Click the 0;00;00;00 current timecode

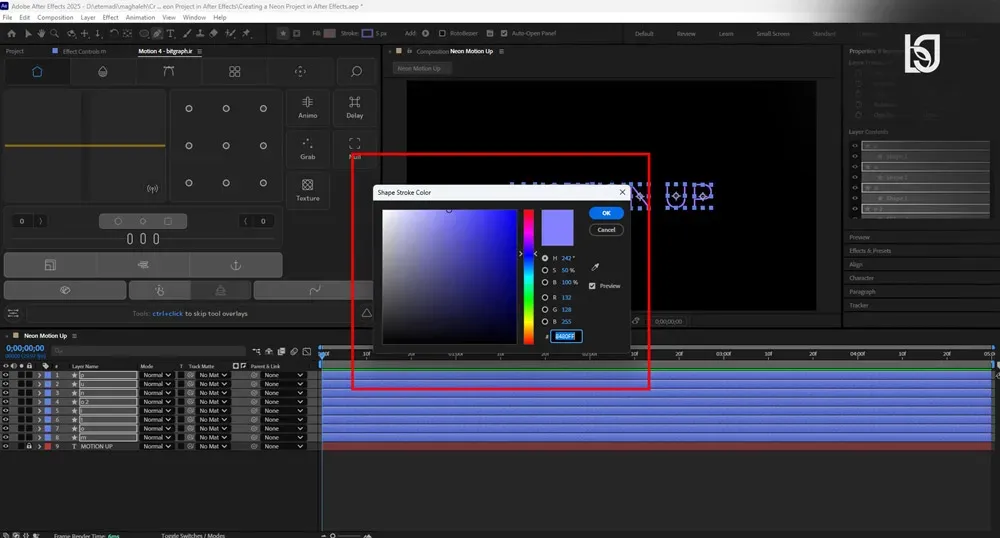point(25,348)
